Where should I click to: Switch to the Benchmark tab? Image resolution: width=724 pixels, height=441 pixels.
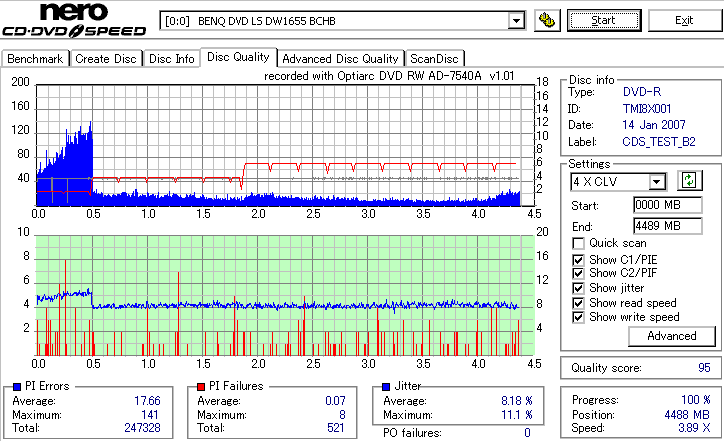[35, 59]
